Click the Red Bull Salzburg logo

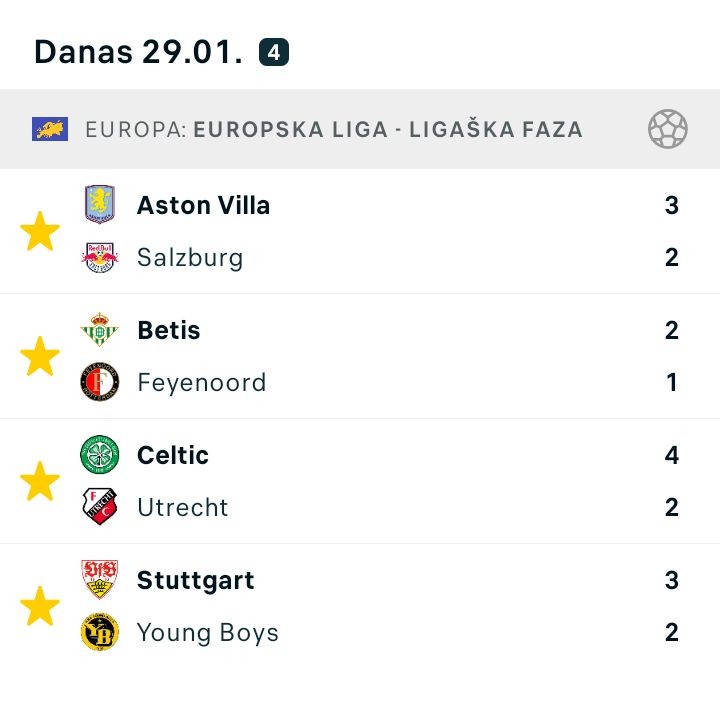pyautogui.click(x=100, y=258)
